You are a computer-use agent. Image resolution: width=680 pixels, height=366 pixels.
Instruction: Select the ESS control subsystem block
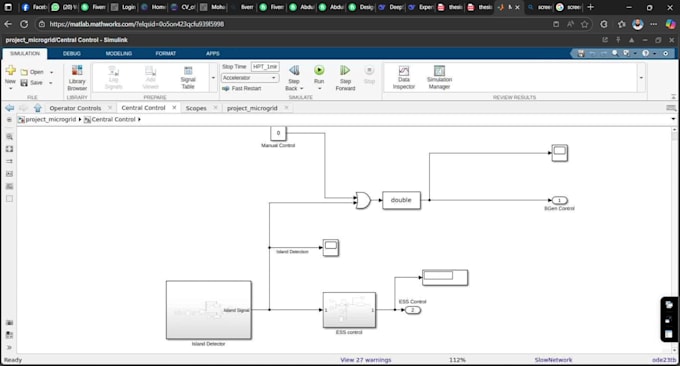(x=349, y=310)
